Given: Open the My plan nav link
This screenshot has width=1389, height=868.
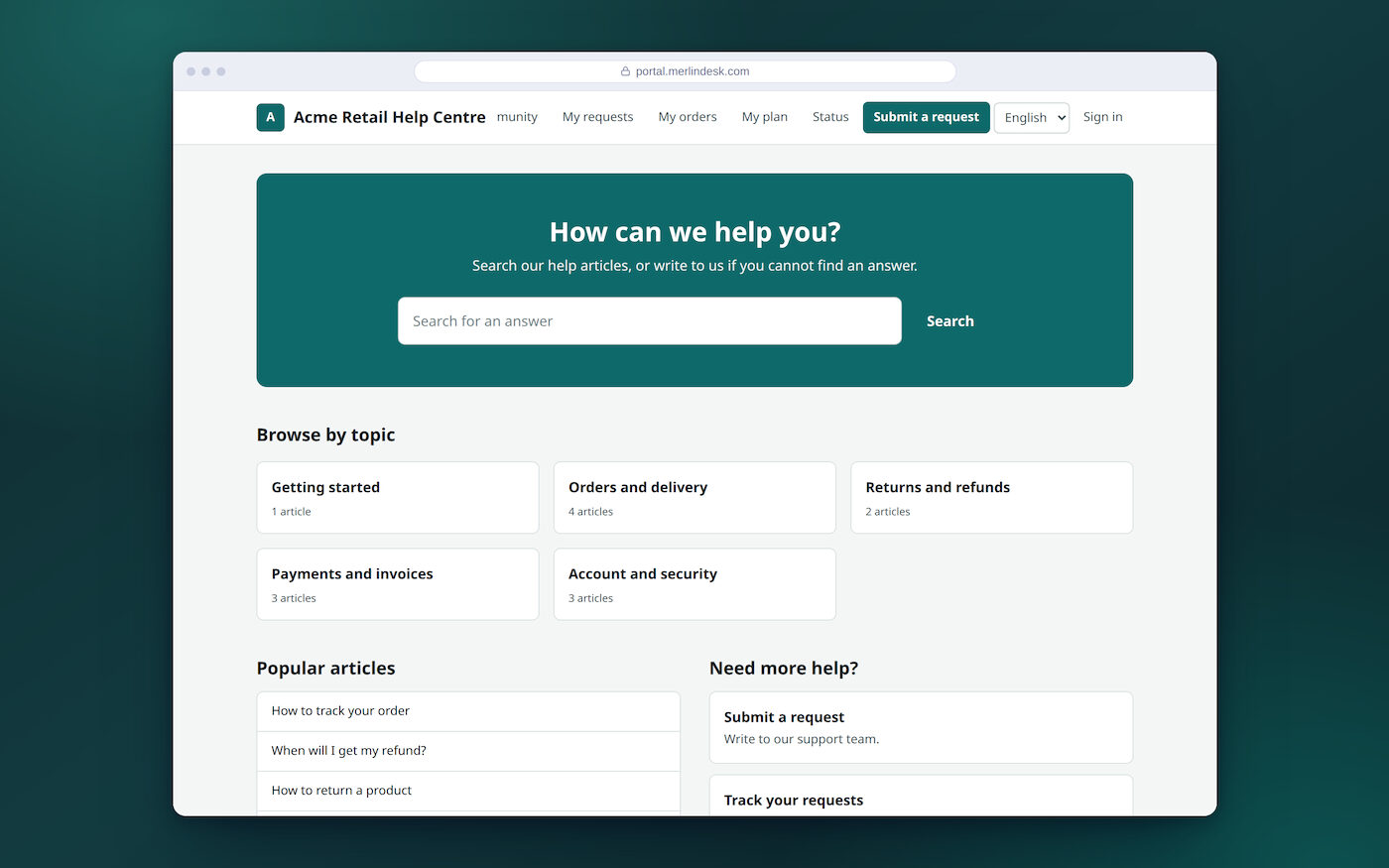Looking at the screenshot, I should (x=765, y=117).
